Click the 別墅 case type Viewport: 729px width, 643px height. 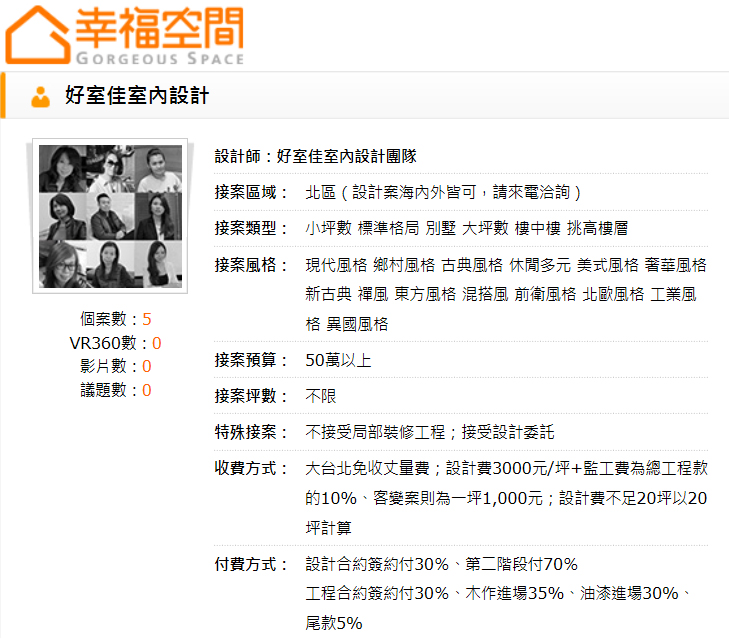click(x=441, y=228)
